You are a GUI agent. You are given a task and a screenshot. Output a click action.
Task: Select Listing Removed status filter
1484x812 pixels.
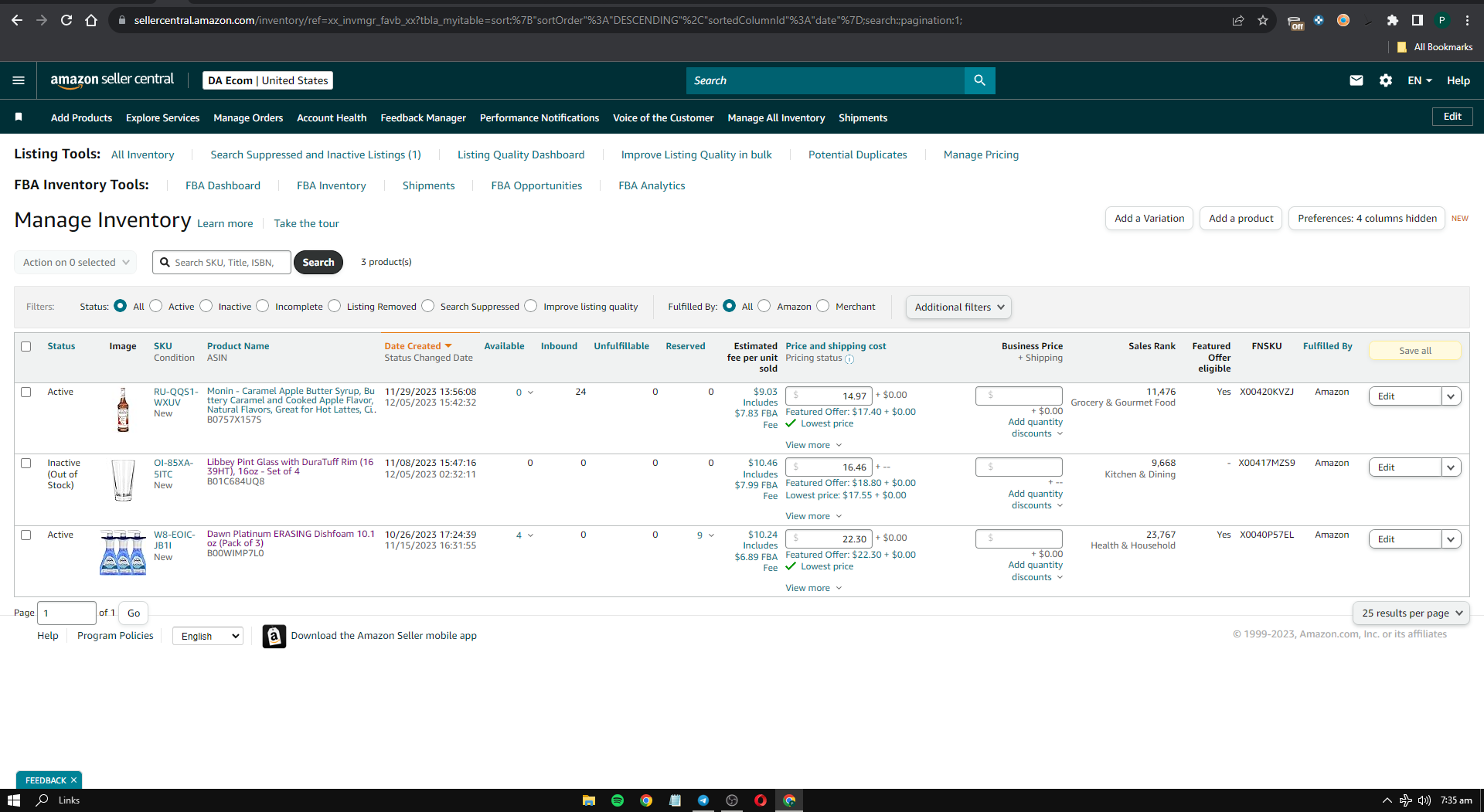click(335, 306)
